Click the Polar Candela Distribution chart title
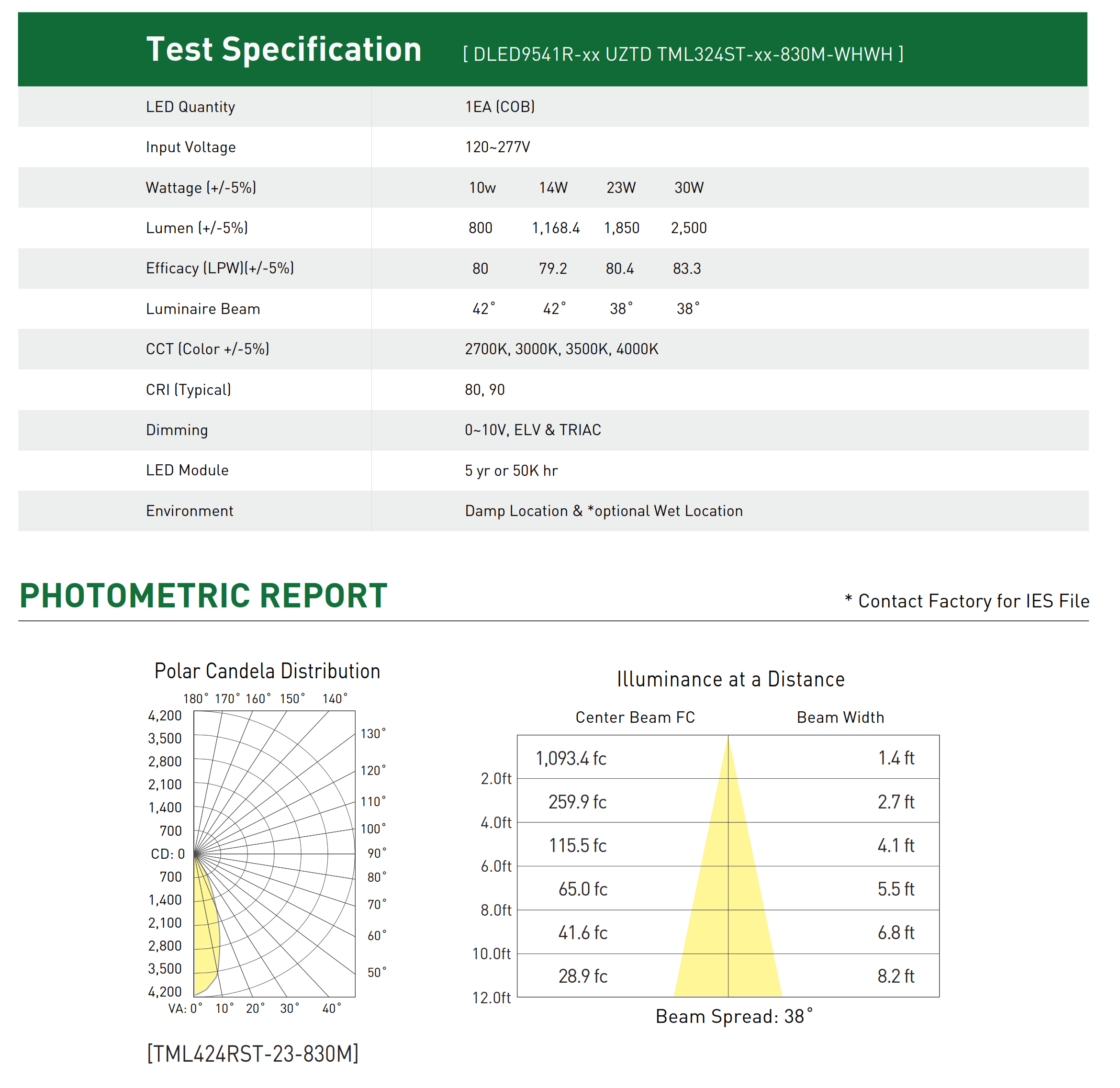Image resolution: width=1120 pixels, height=1088 pixels. (x=267, y=672)
